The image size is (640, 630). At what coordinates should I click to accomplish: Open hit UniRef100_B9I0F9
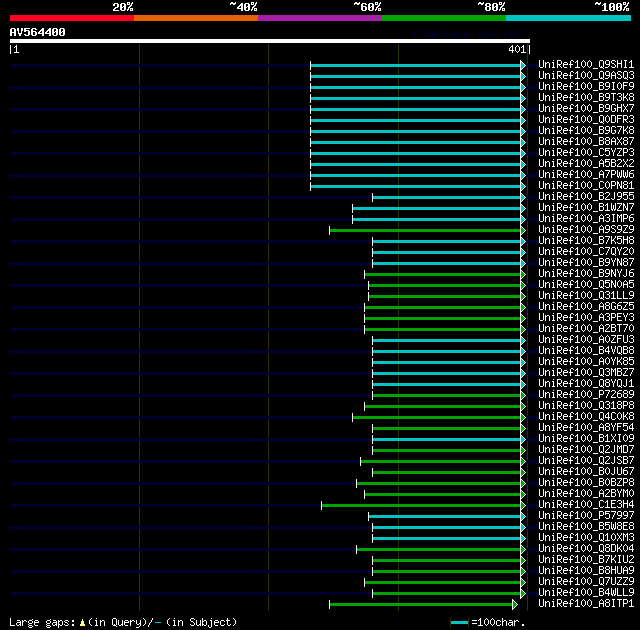(x=586, y=87)
